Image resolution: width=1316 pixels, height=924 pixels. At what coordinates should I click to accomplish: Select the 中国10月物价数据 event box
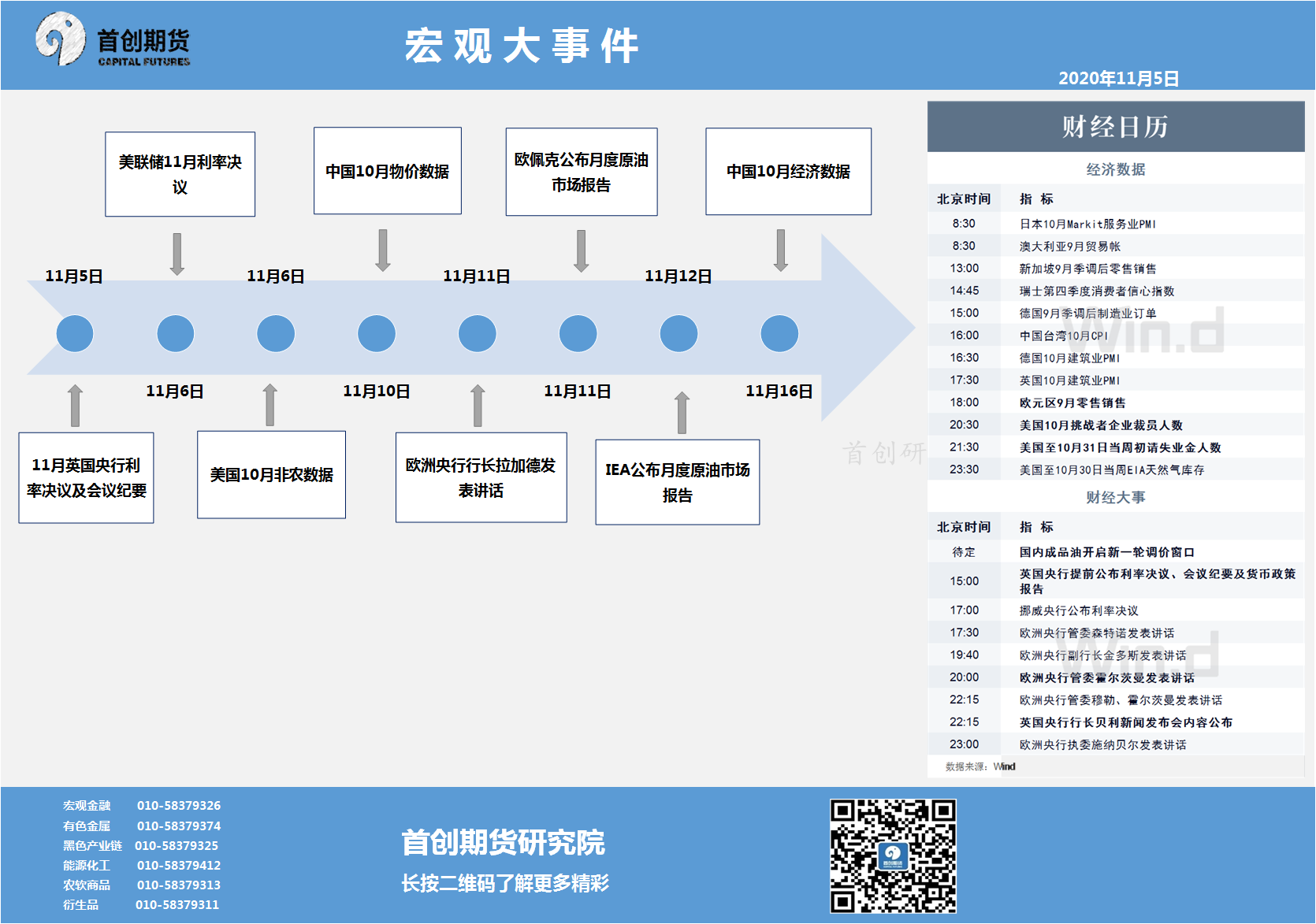pyautogui.click(x=388, y=171)
